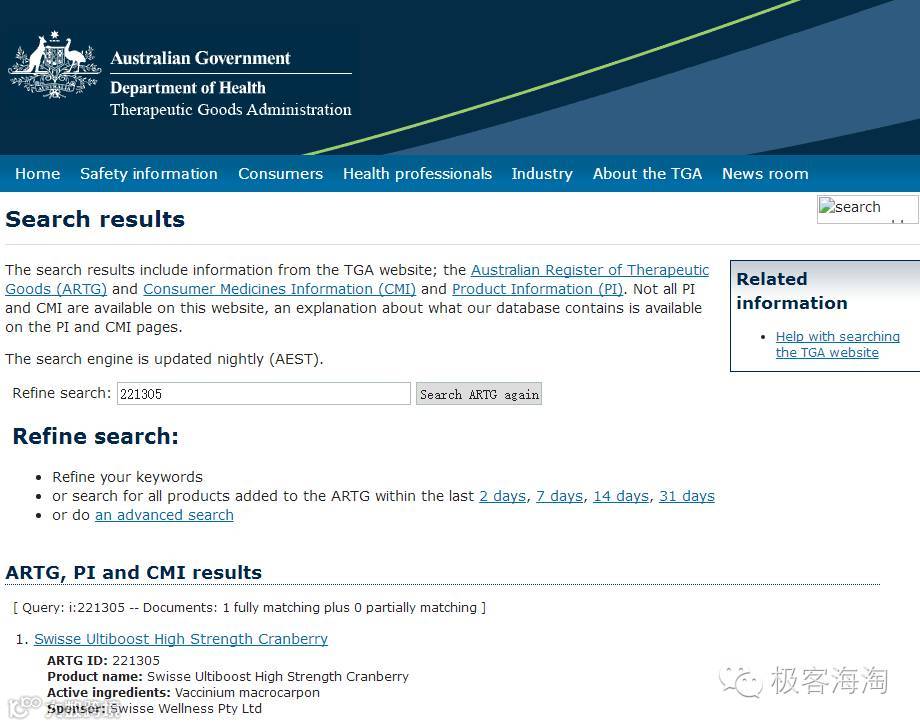Focus the Refine search input field
Viewport: 920px width, 726px height.
pos(263,394)
